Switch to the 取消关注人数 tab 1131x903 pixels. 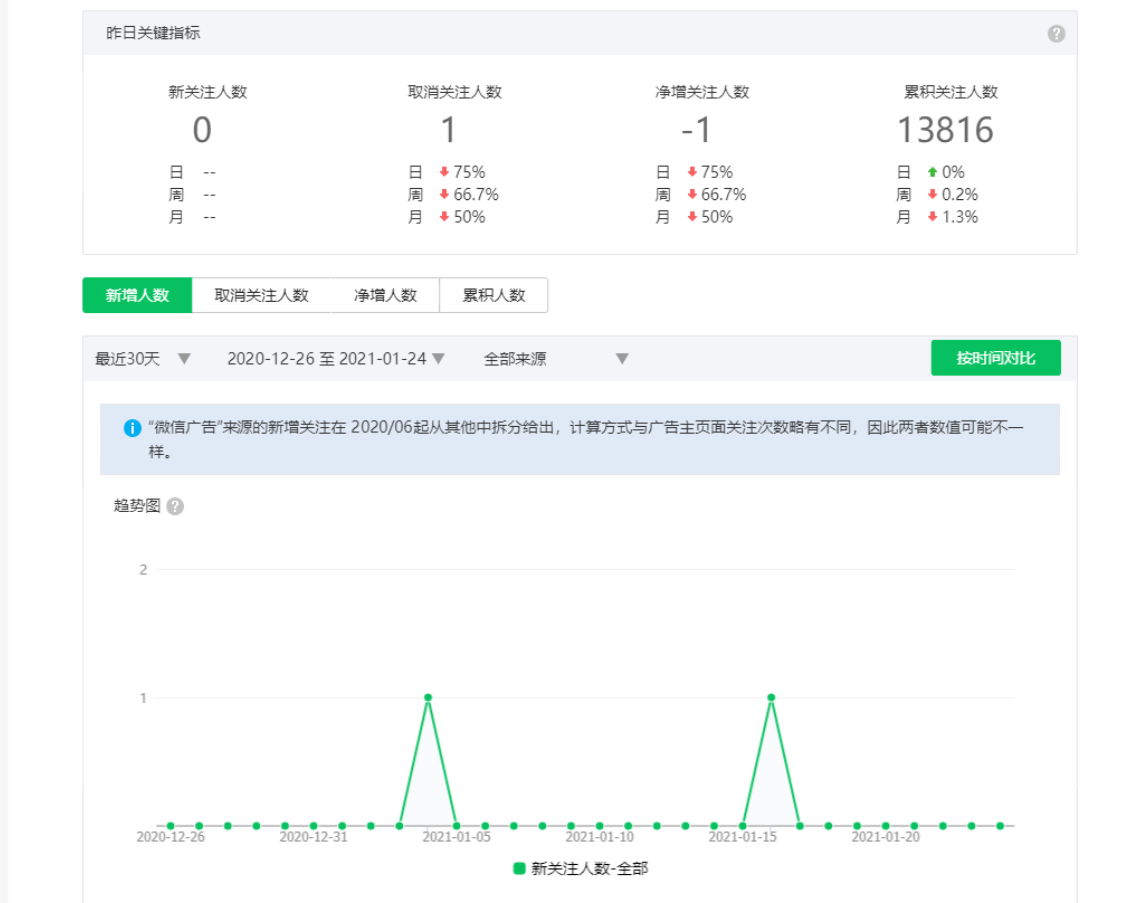point(261,295)
